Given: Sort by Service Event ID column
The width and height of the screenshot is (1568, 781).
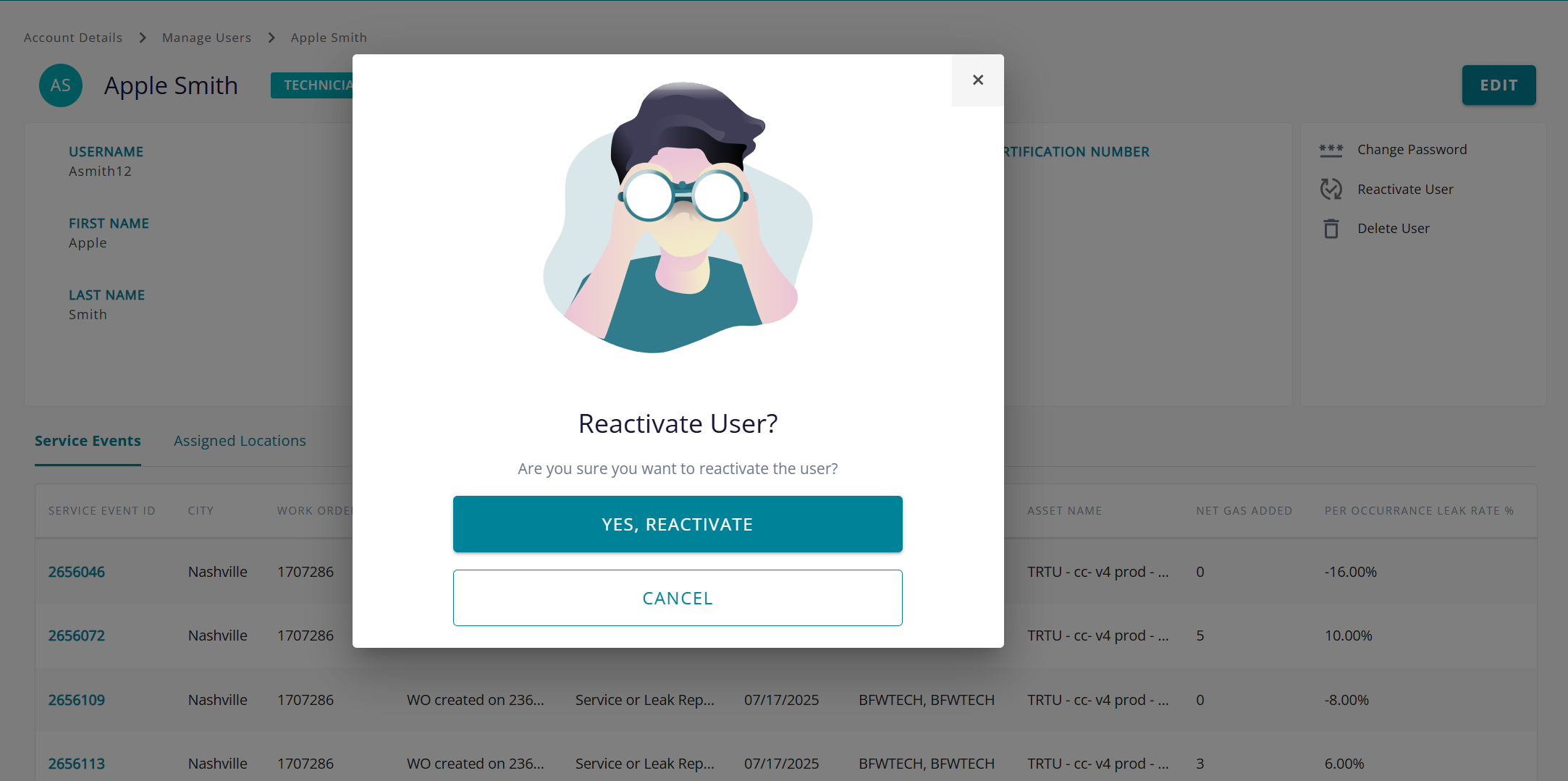Looking at the screenshot, I should [102, 511].
